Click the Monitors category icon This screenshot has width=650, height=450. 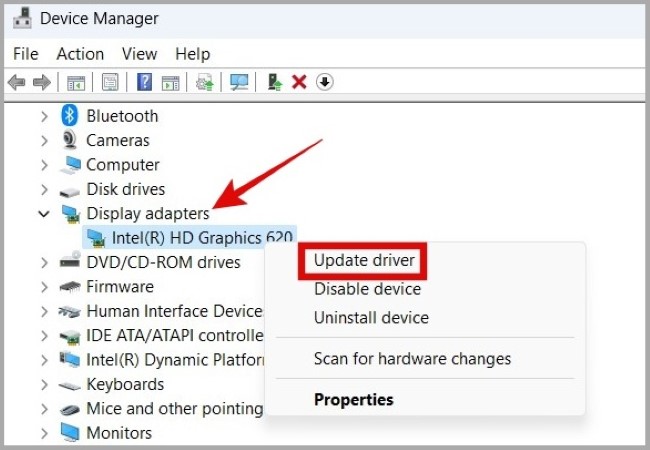pyautogui.click(x=70, y=433)
